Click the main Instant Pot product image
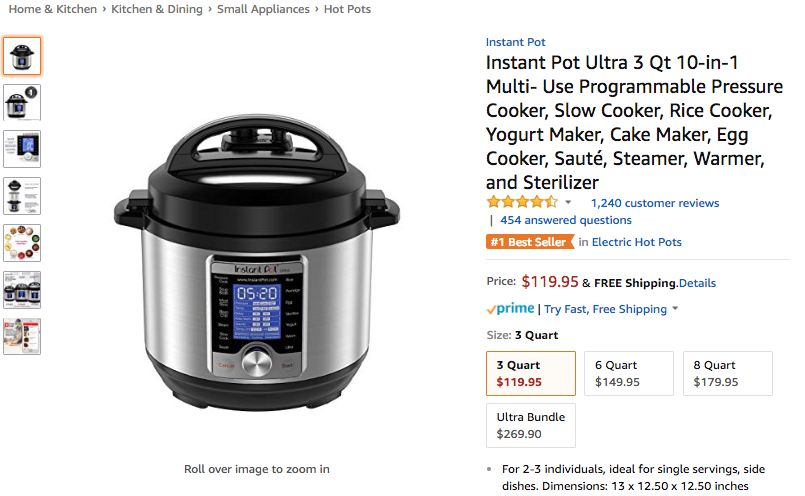 point(257,262)
